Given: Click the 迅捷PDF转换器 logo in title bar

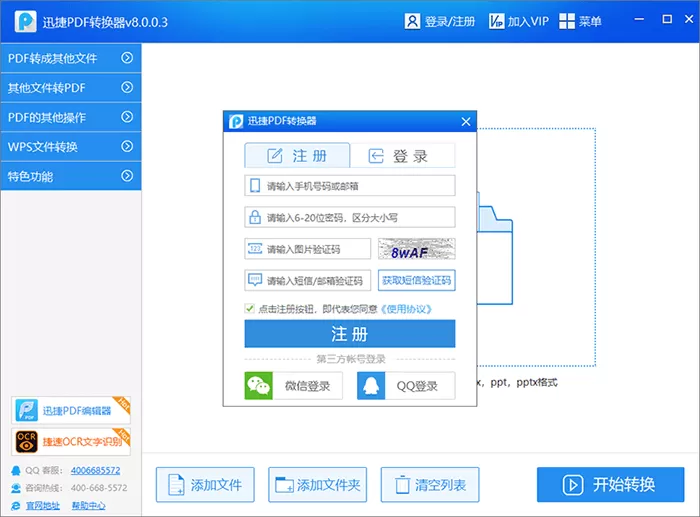Looking at the screenshot, I should [x=25, y=21].
